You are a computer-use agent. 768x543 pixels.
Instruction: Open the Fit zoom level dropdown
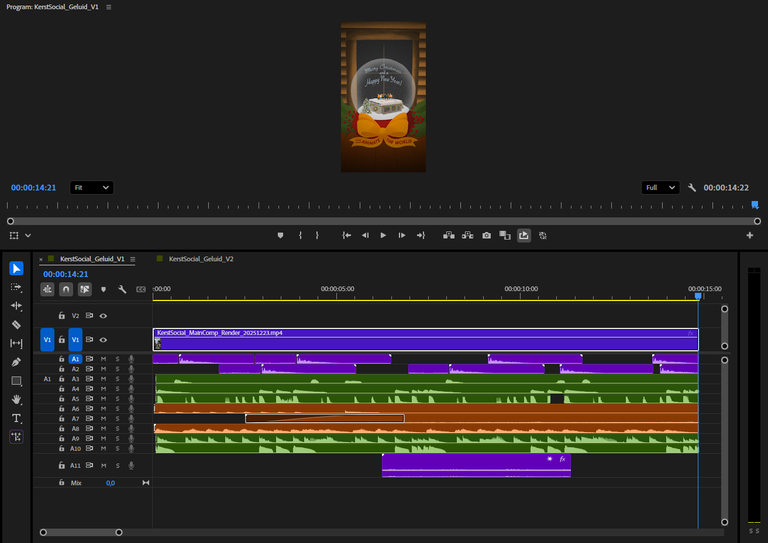coord(91,187)
